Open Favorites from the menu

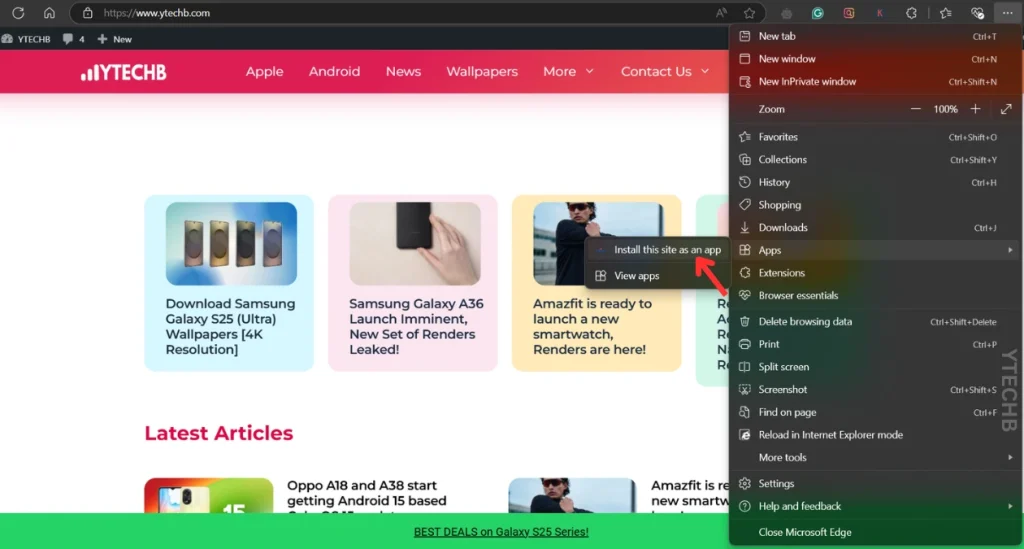click(874, 137)
